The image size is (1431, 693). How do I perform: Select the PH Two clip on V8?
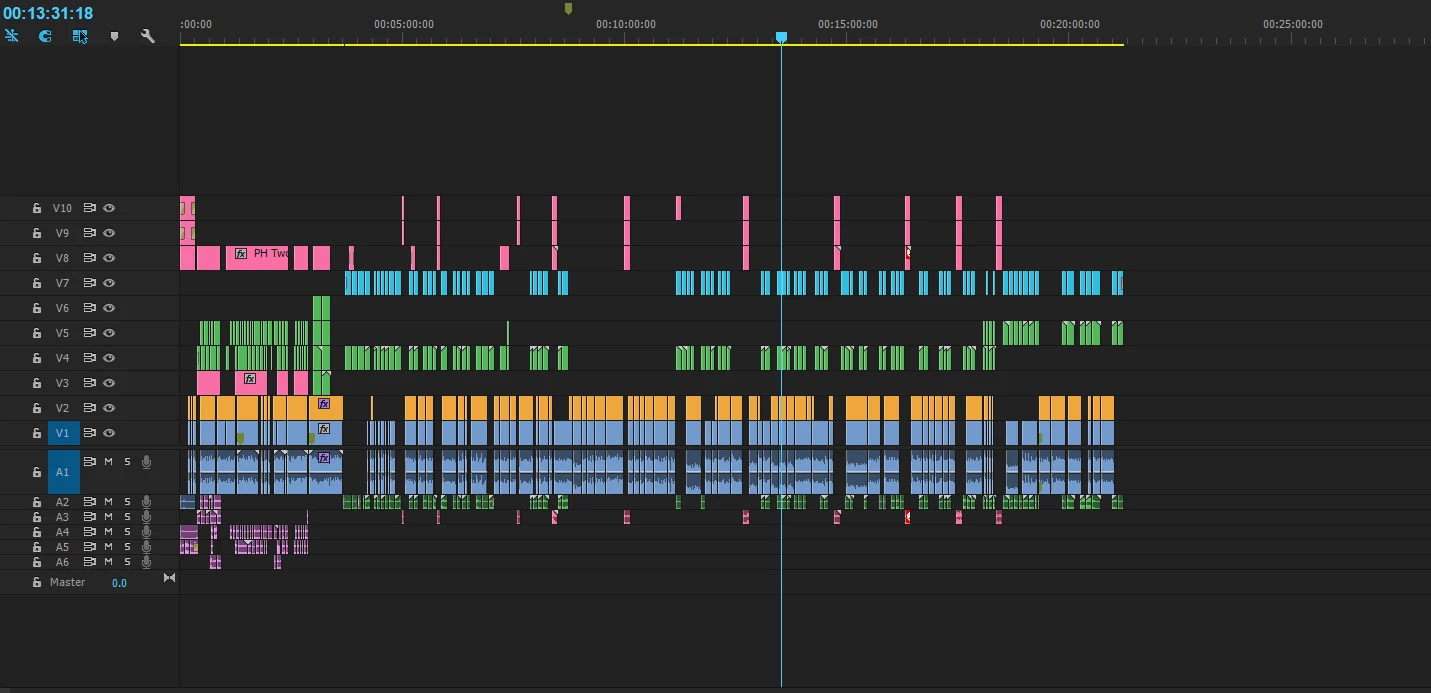(258, 258)
